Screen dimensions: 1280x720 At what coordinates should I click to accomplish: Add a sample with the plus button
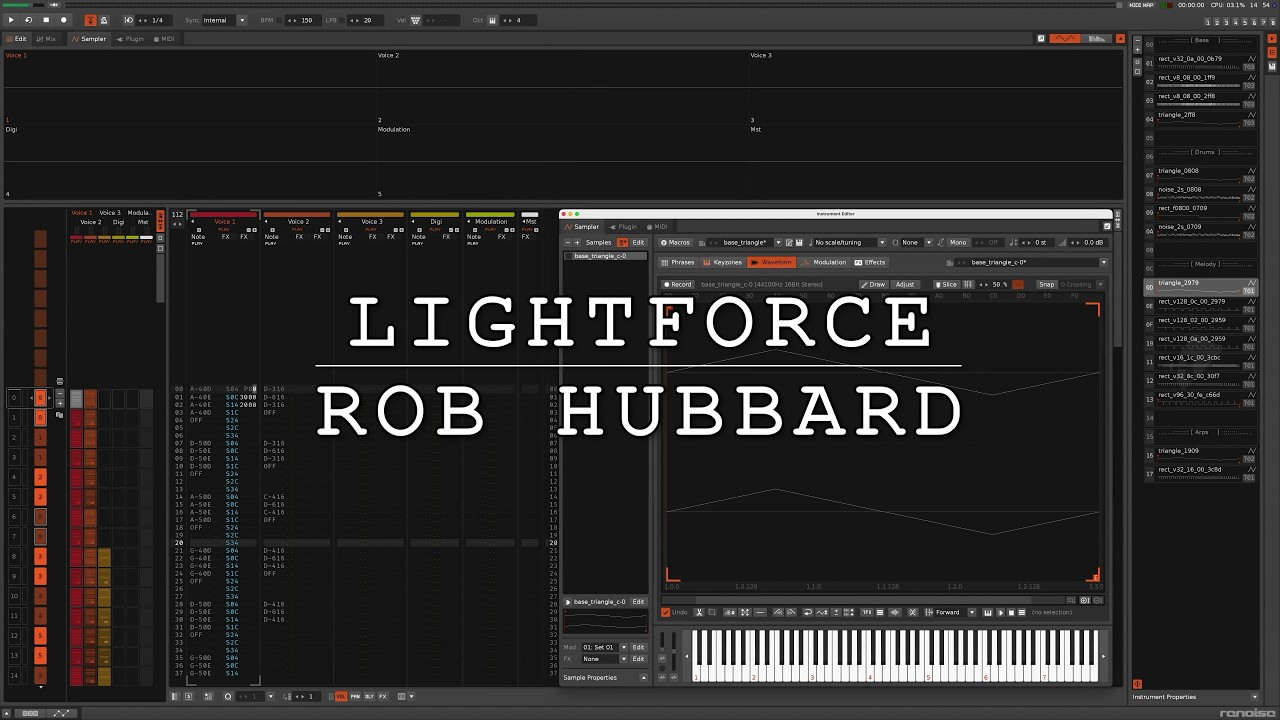tap(577, 242)
